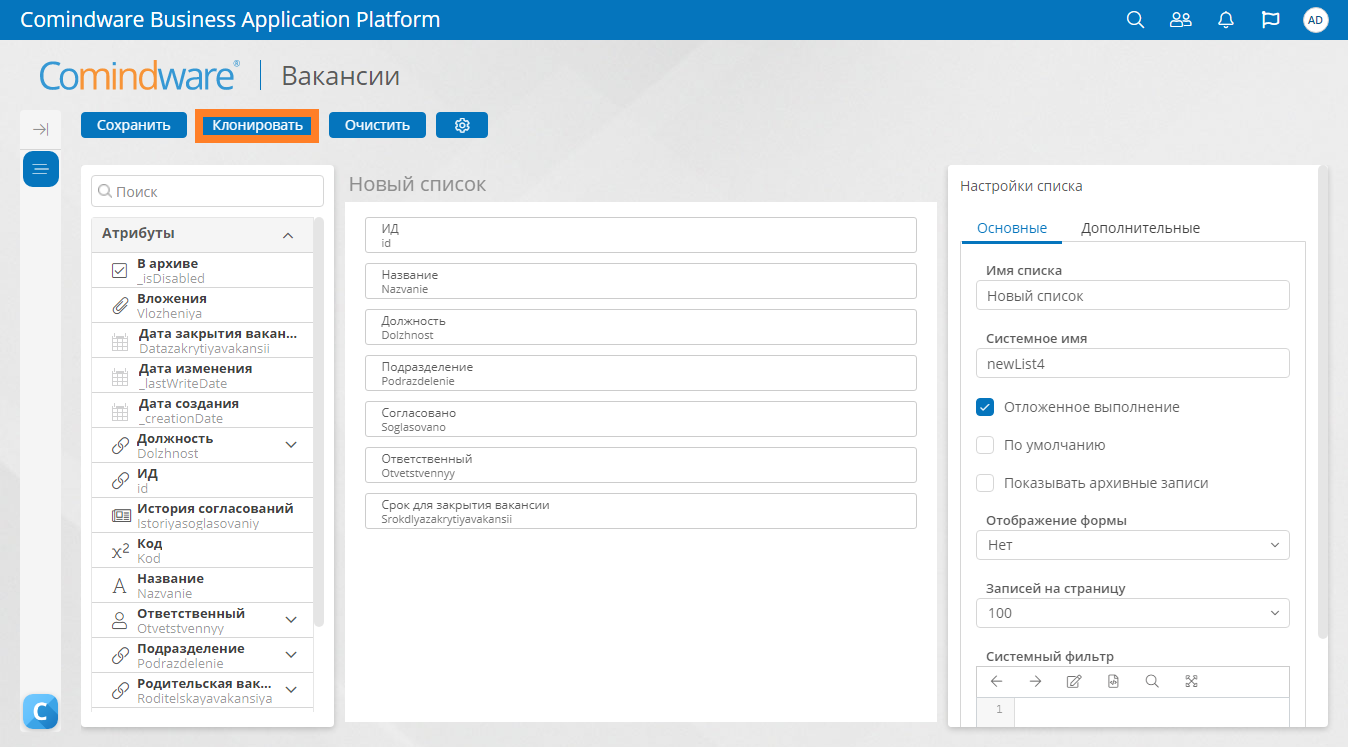
Task: Click the flag icon in header
Action: [1271, 20]
